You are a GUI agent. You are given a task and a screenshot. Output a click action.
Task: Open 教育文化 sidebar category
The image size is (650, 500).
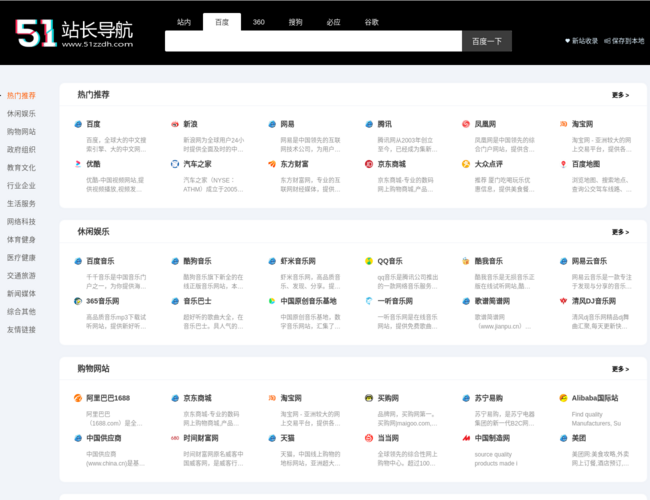[21, 167]
